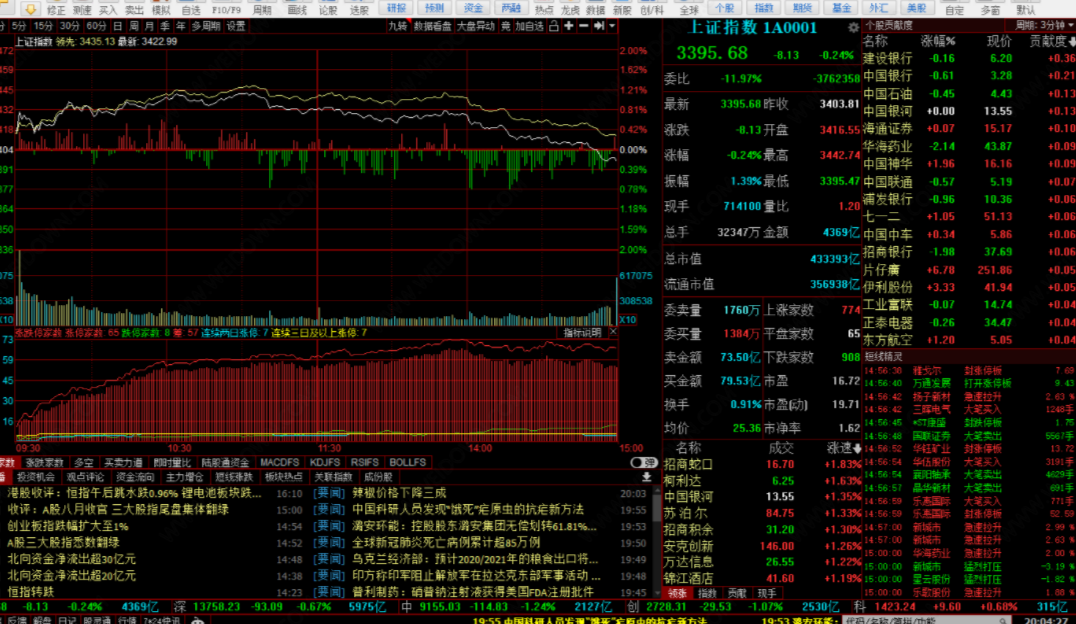Click the 研报 research report button

[397, 9]
